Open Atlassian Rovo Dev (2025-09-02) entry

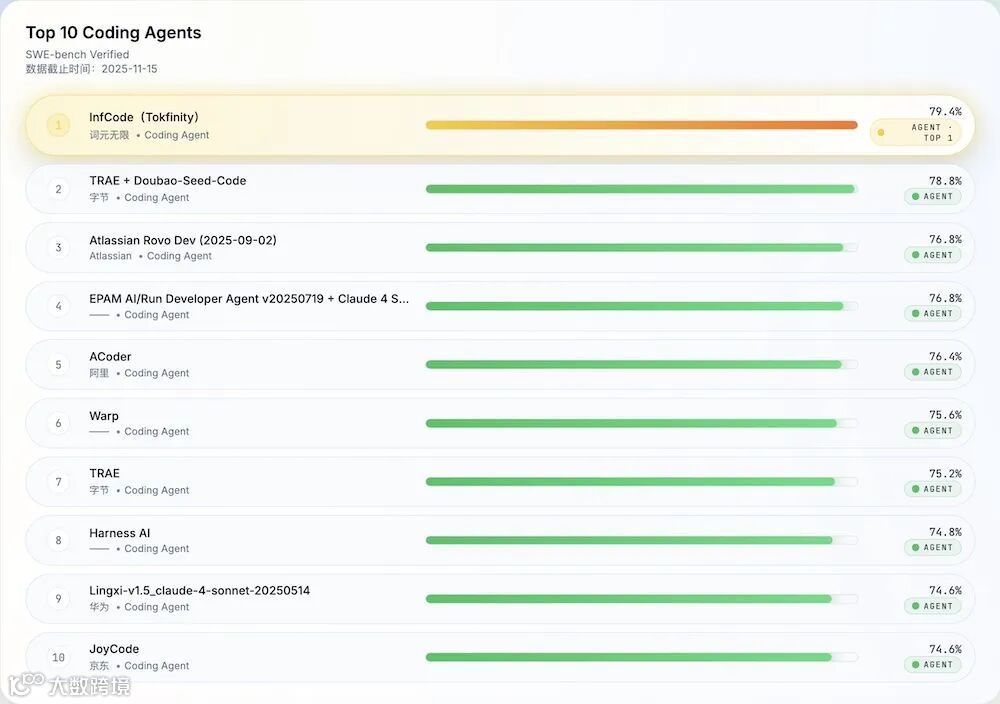183,240
